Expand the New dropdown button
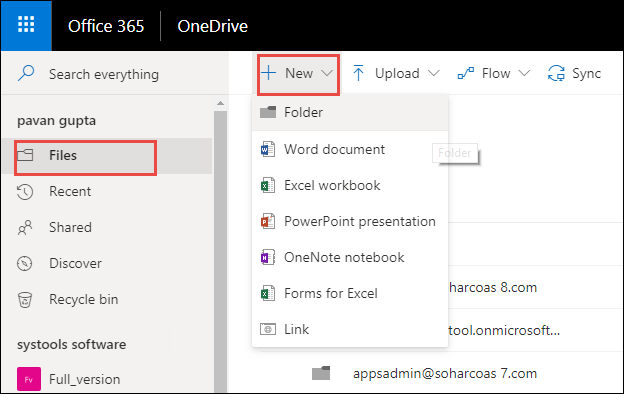 (298, 74)
